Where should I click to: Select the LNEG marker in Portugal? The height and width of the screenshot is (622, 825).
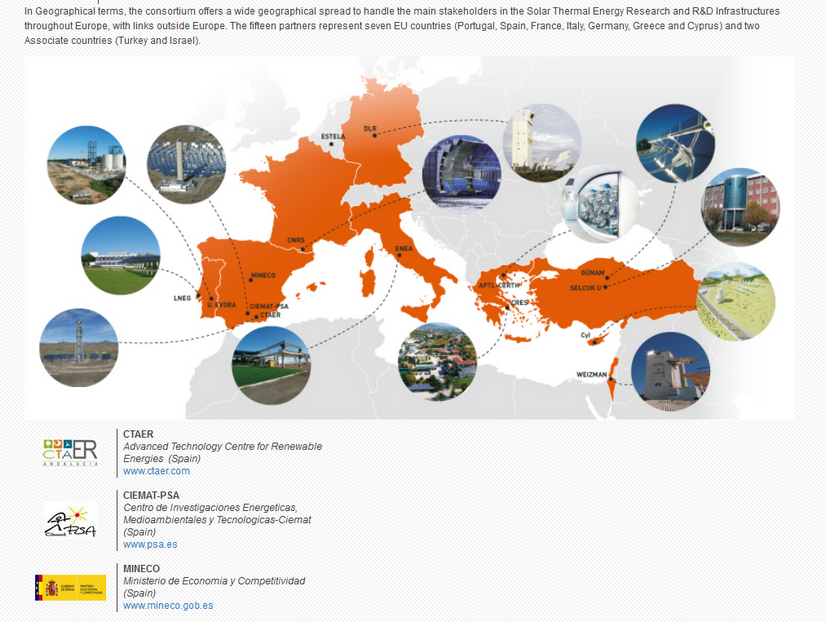[198, 297]
